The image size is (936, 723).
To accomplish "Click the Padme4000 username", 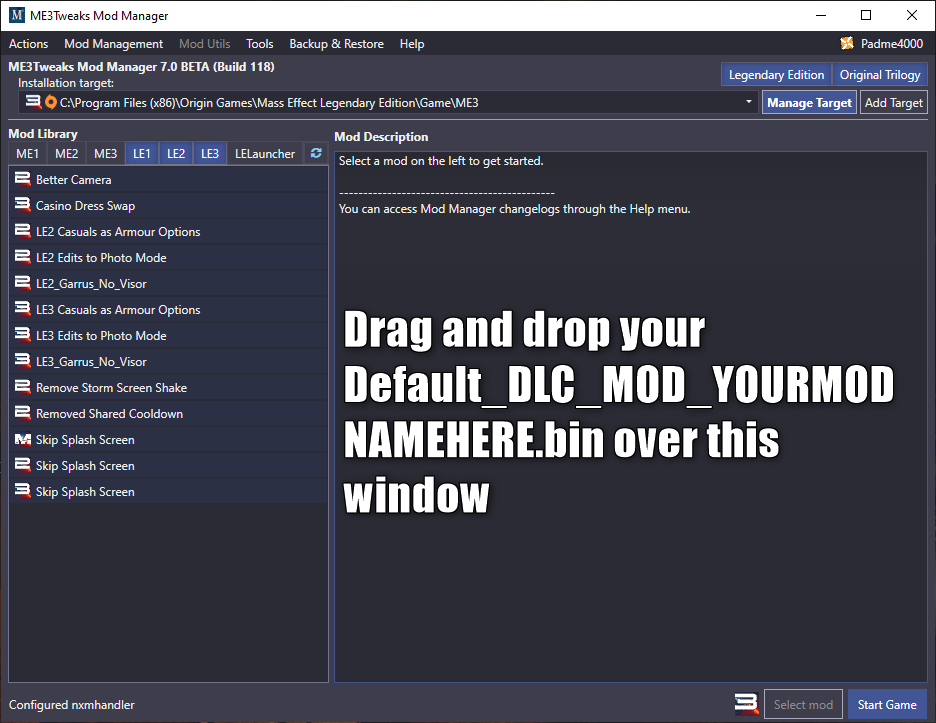I will [892, 44].
